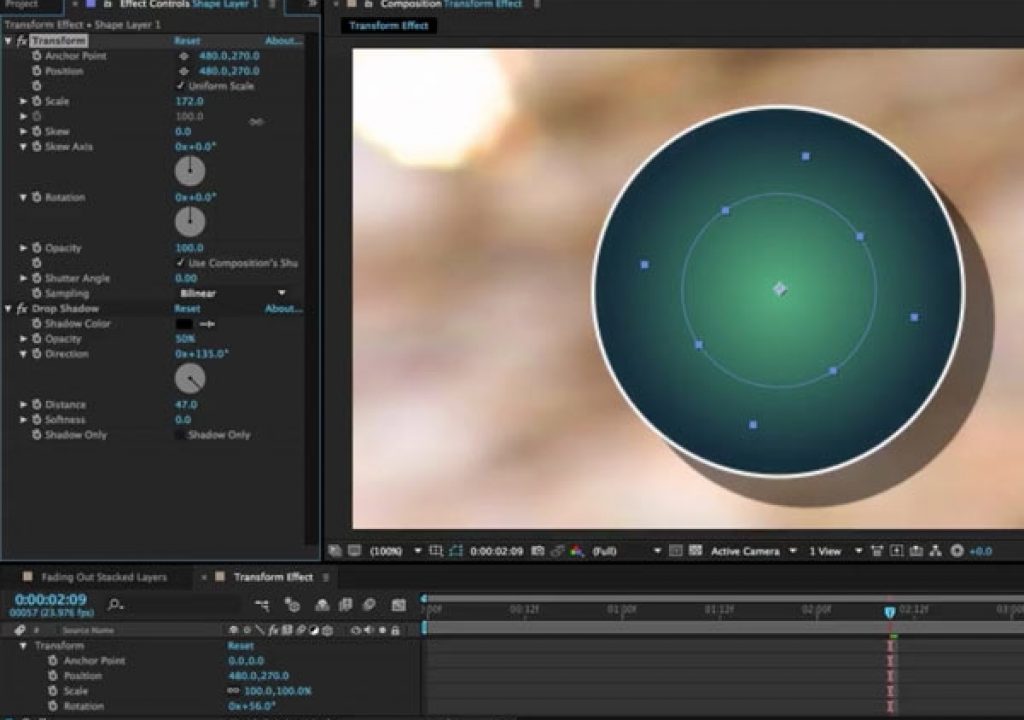This screenshot has height=720, width=1024.
Task: Click Reset for the Drop Shadow effect
Action: [x=187, y=308]
